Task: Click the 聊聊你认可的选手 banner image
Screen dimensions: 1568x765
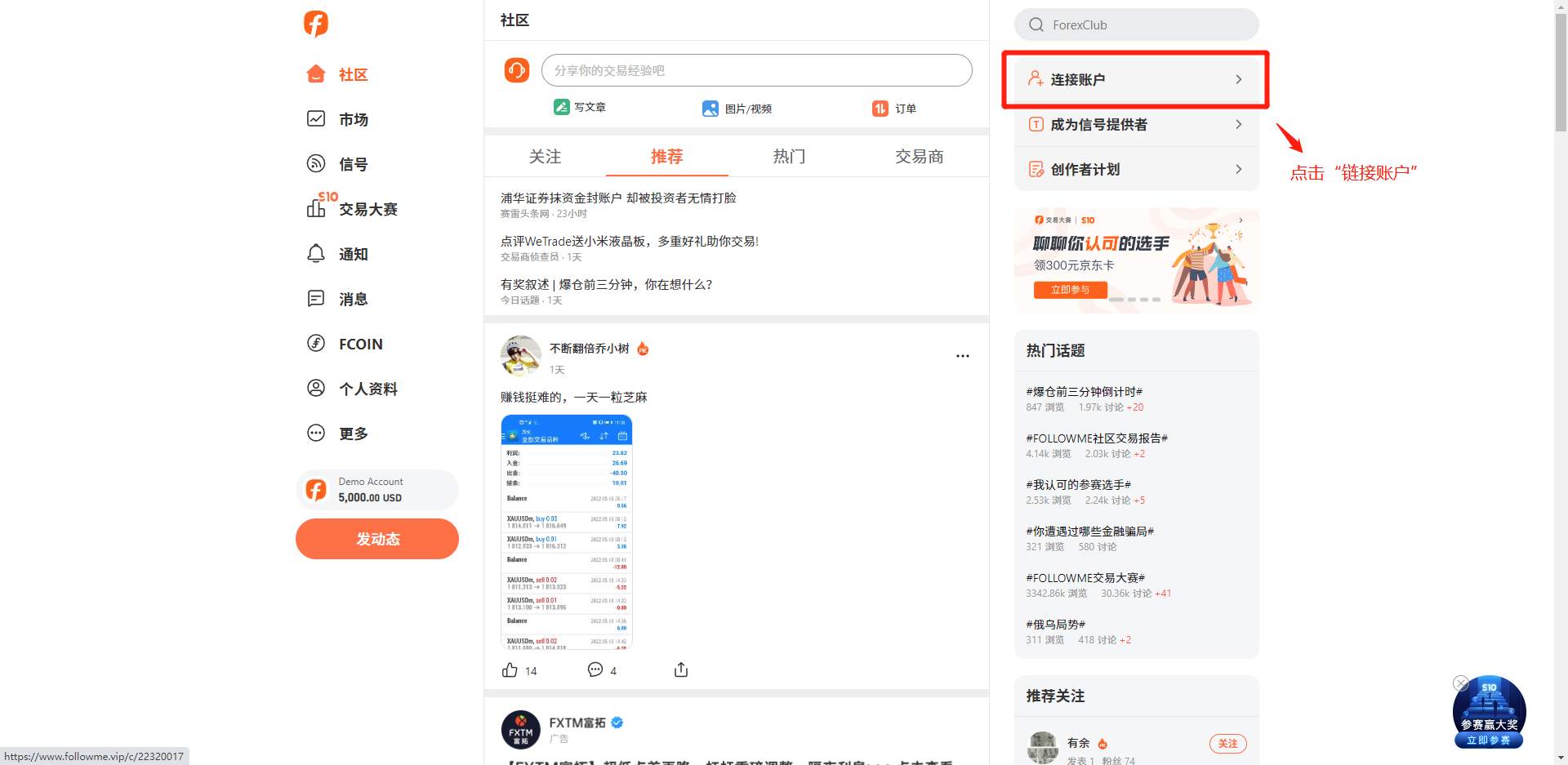Action: [x=1137, y=260]
